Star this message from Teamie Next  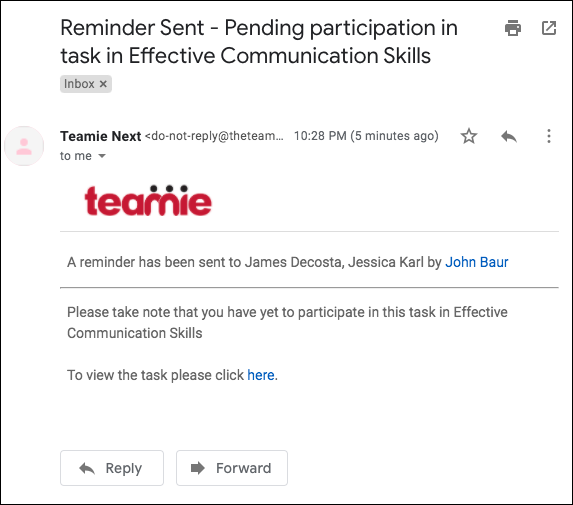[x=469, y=136]
